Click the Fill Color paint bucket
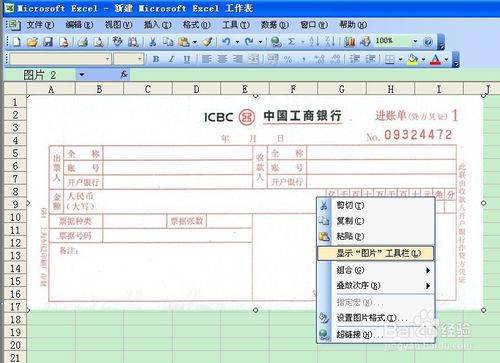The height and width of the screenshot is (363, 500). click(x=413, y=59)
